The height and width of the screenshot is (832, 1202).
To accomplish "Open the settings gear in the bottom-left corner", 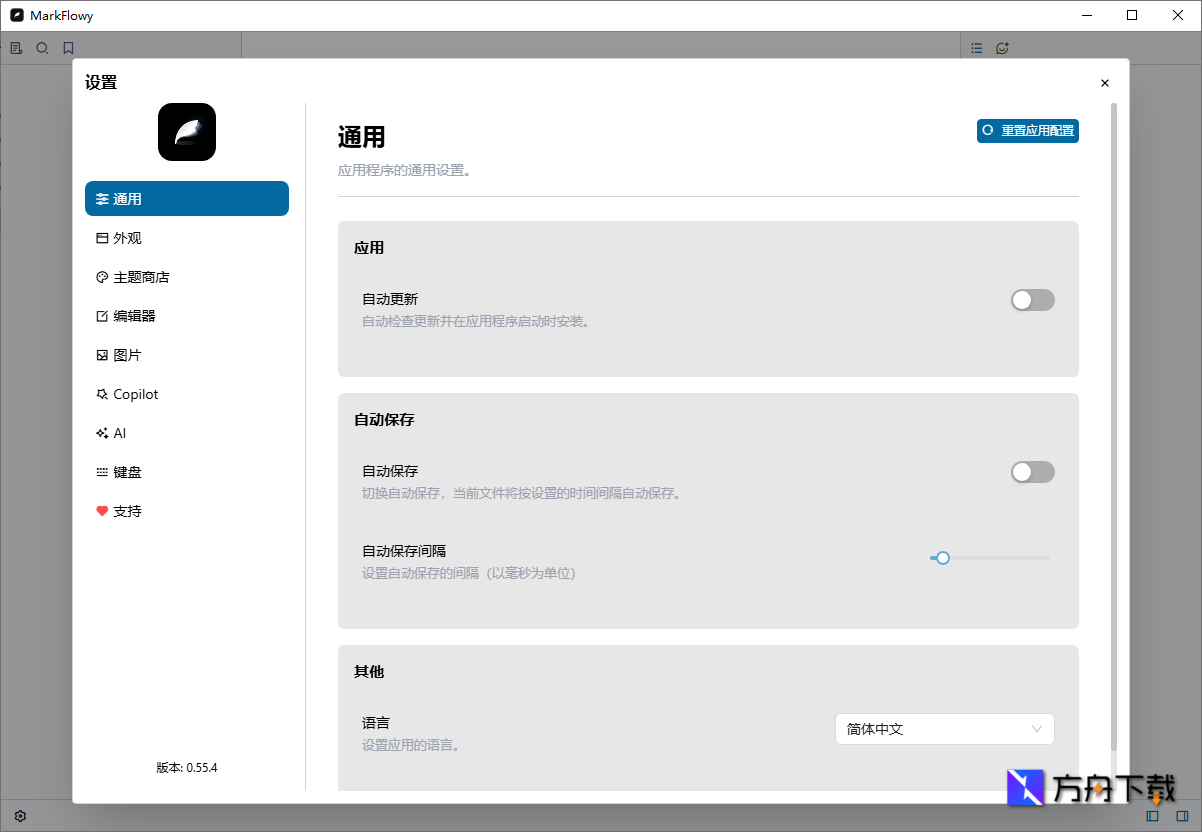I will [20, 816].
